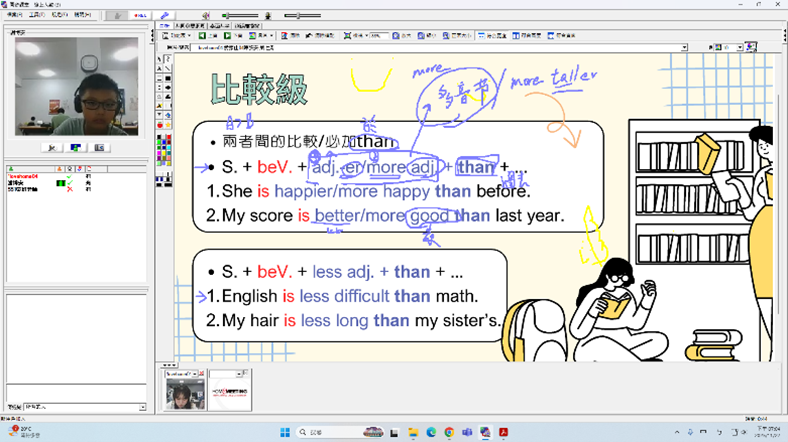Go to next page with green arrow
Image resolution: width=788 pixels, height=442 pixels.
[227, 35]
